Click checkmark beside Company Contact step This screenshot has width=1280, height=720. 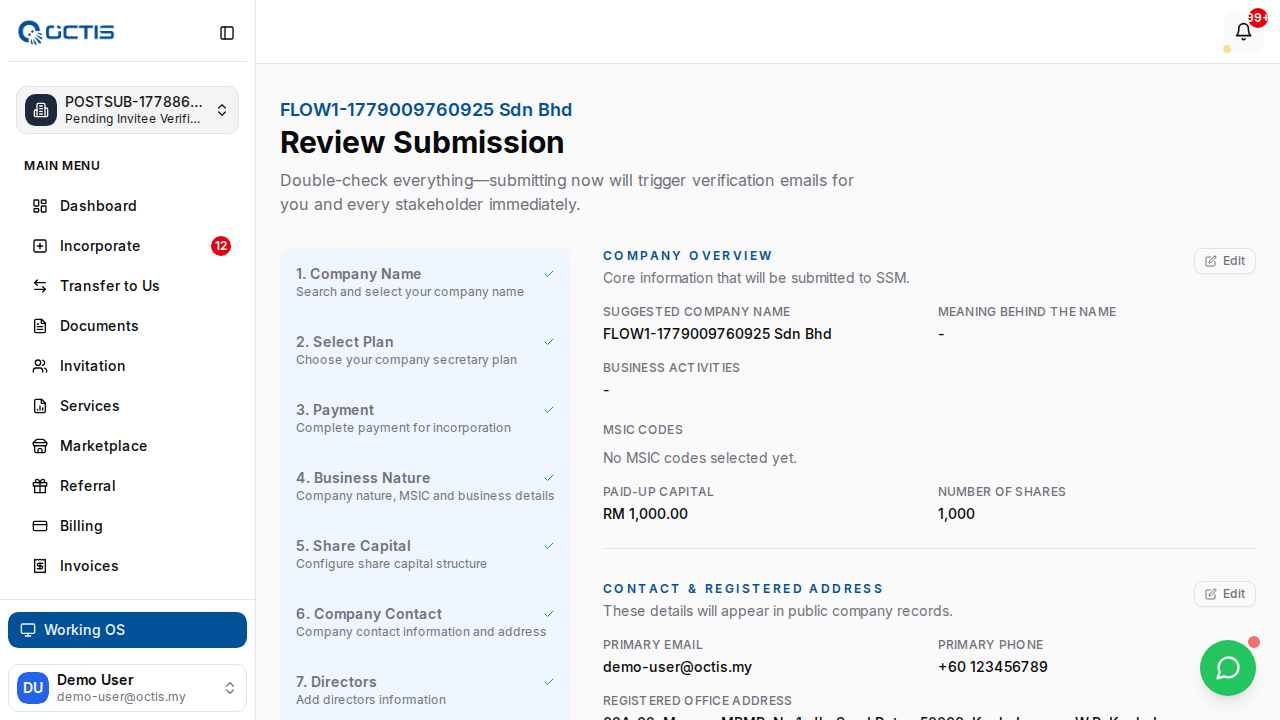point(549,614)
